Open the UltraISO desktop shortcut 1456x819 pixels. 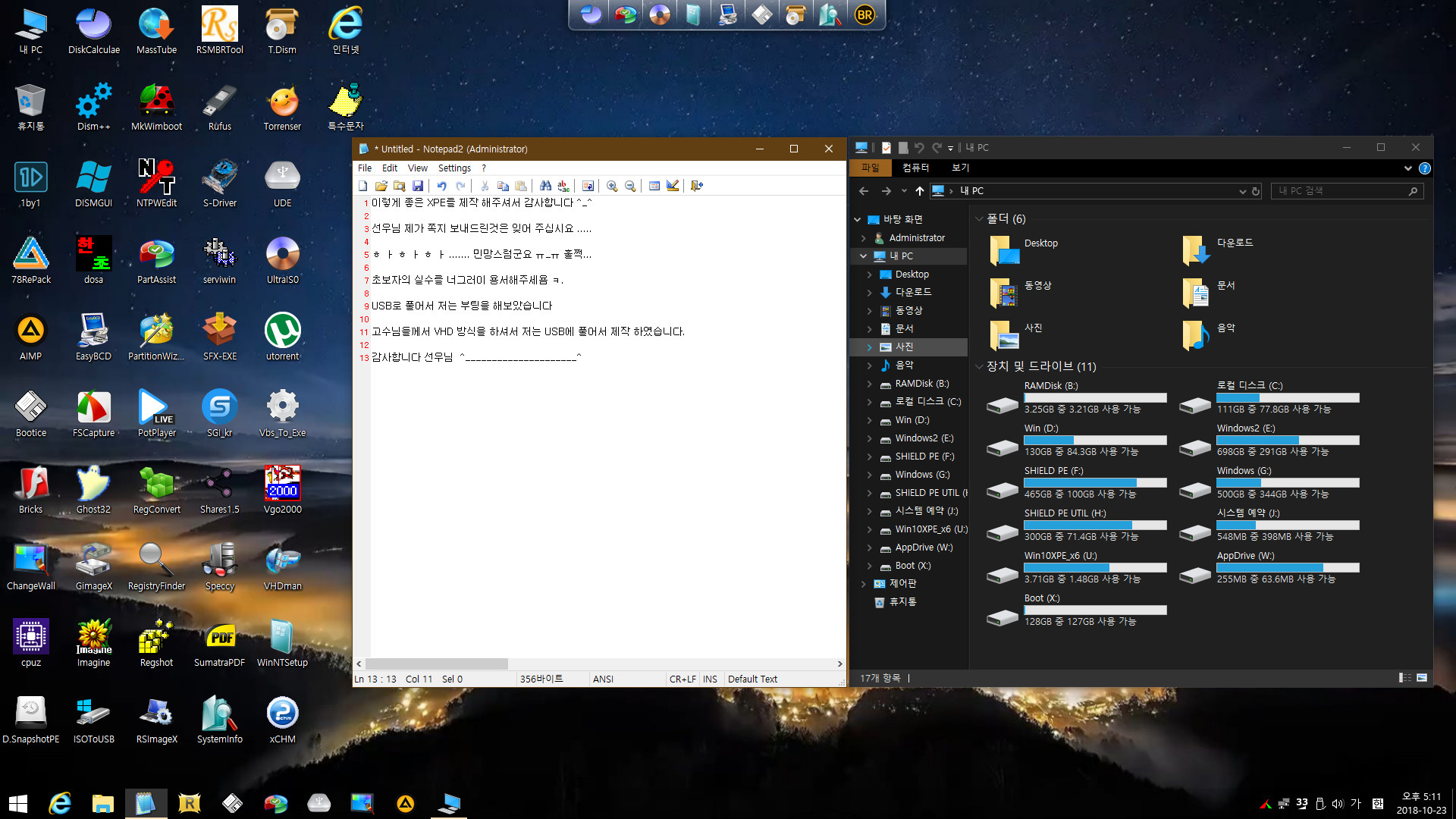coord(283,260)
